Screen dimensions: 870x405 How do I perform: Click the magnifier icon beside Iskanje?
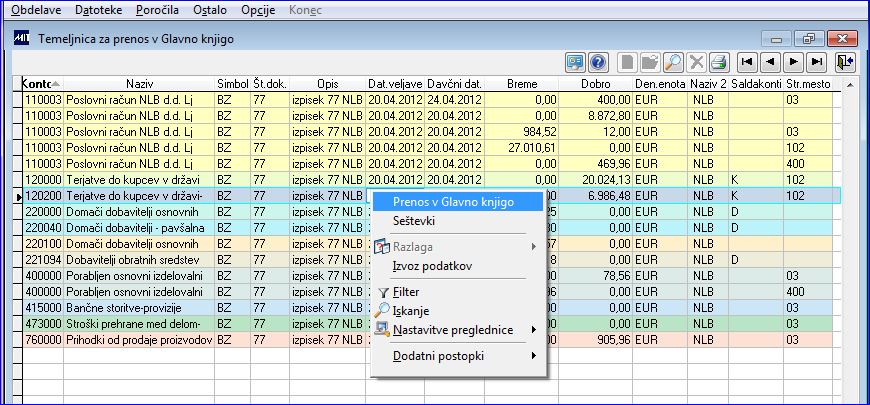click(382, 311)
